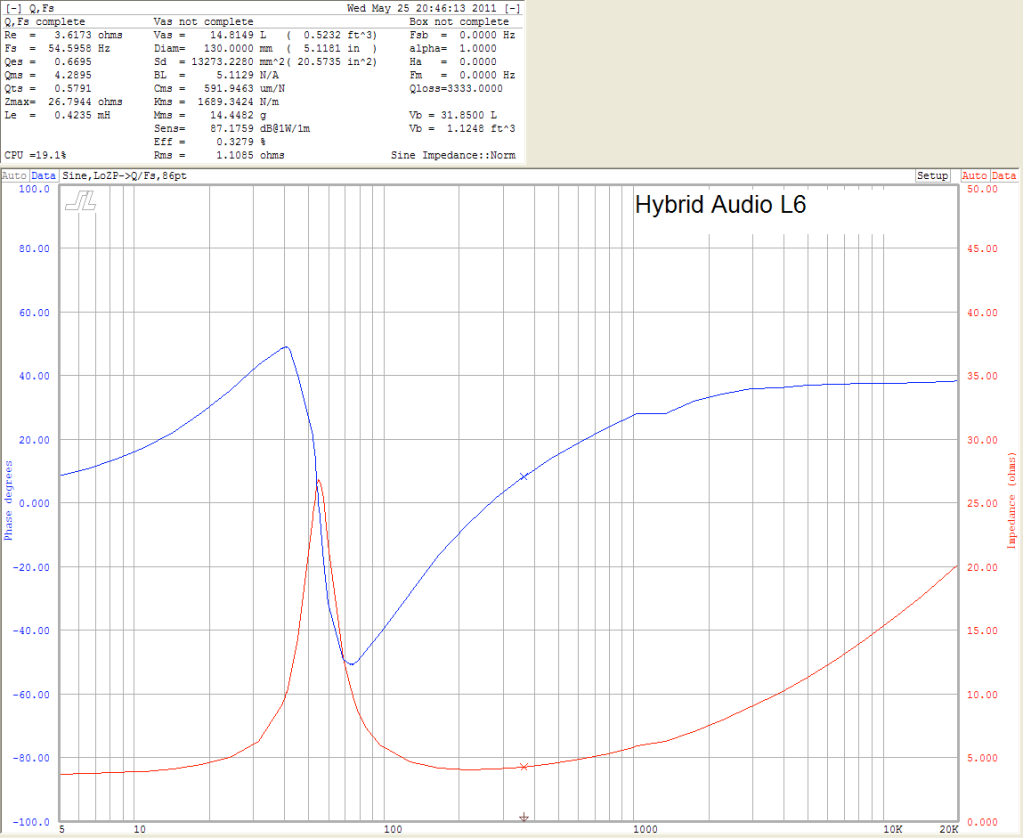
Task: Select the Vb = 31.8500 L value
Action: click(x=453, y=116)
